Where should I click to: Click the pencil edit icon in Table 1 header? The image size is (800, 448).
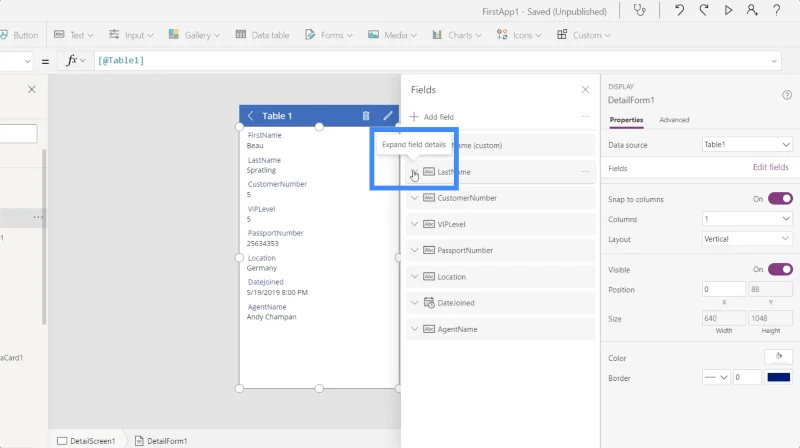(x=388, y=116)
